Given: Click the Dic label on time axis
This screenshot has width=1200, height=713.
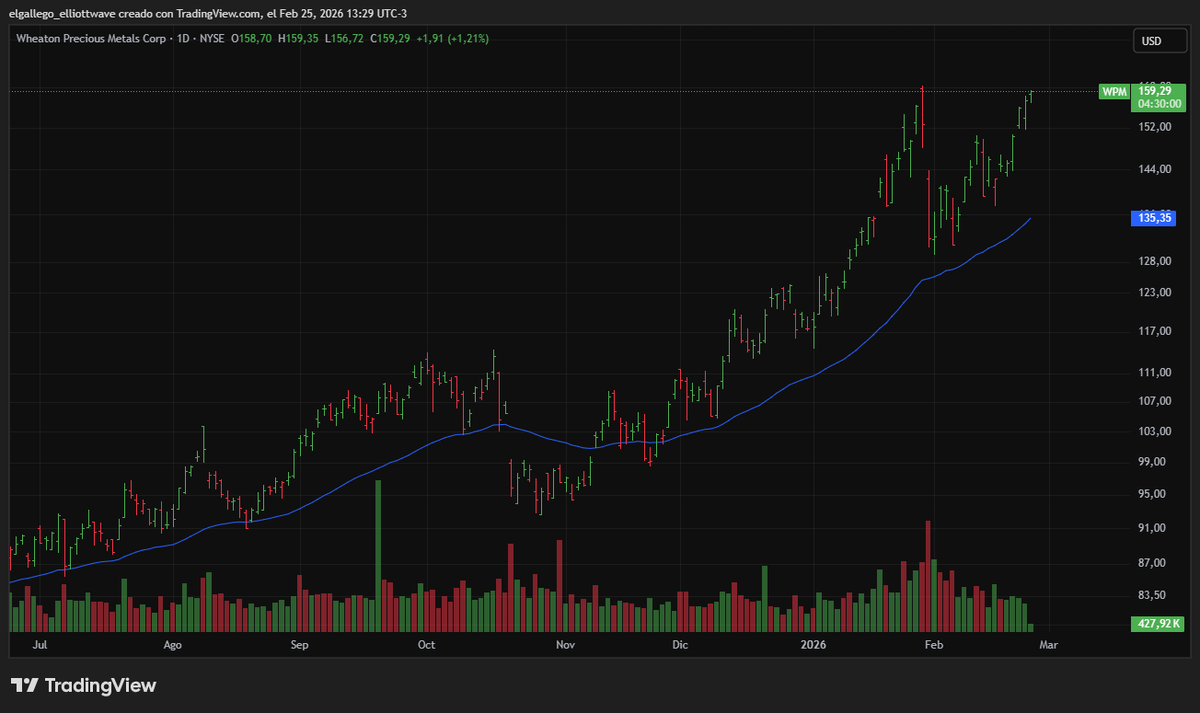Looking at the screenshot, I should coord(681,645).
